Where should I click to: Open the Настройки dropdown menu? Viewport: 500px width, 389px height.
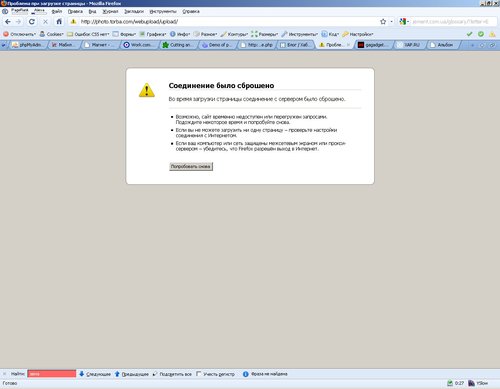click(x=358, y=34)
